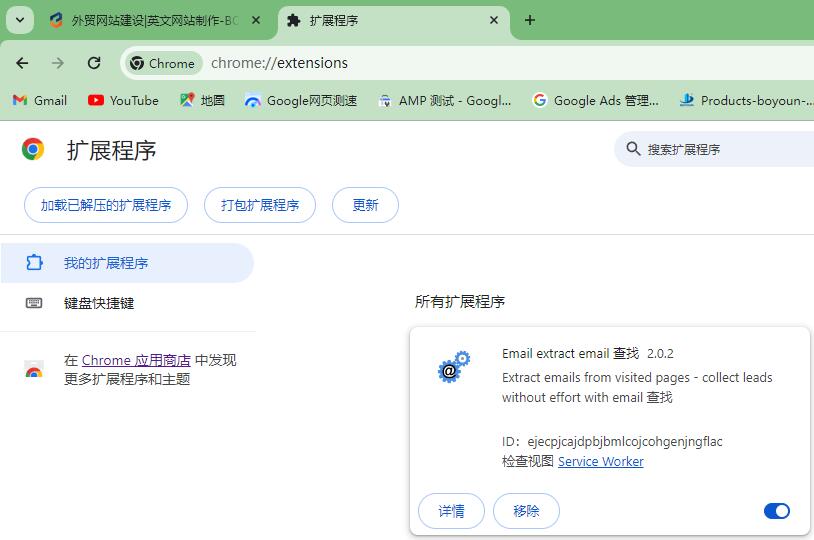Image resolution: width=814 pixels, height=540 pixels.
Task: Click the 更新 button
Action: [x=365, y=205]
